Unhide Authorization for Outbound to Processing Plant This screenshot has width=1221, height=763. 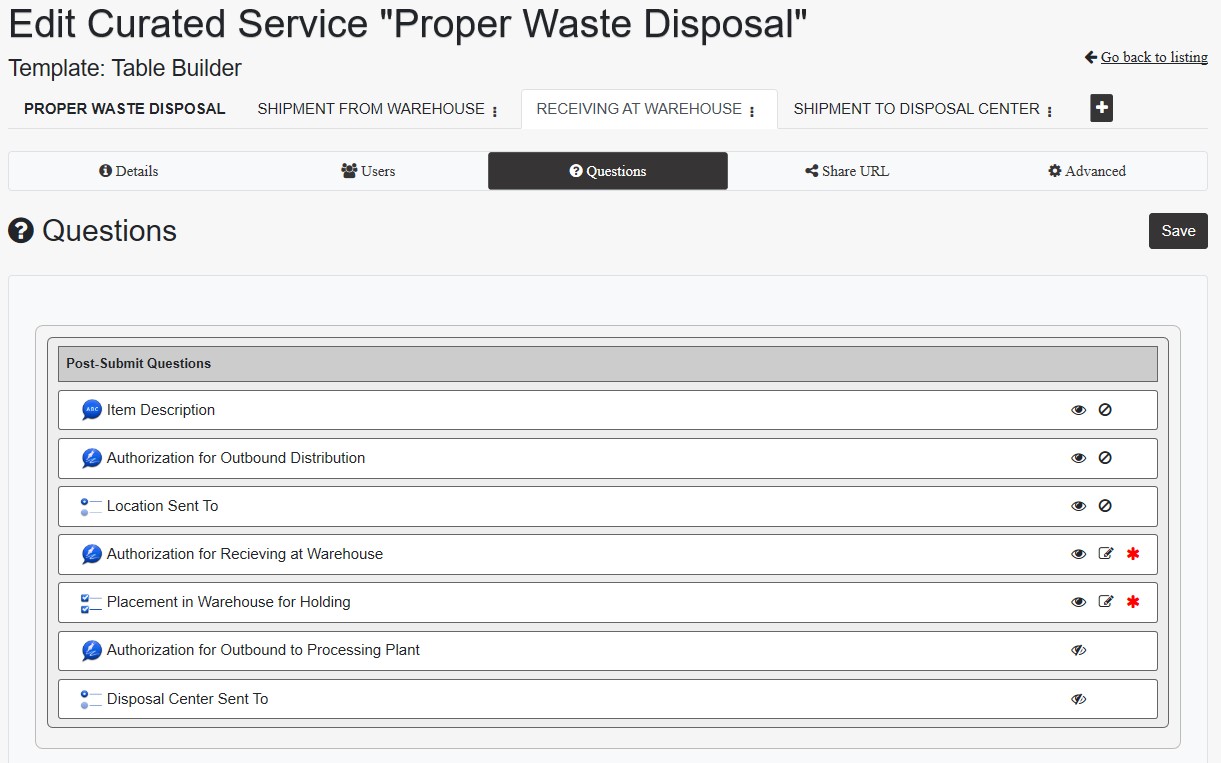[x=1078, y=650]
